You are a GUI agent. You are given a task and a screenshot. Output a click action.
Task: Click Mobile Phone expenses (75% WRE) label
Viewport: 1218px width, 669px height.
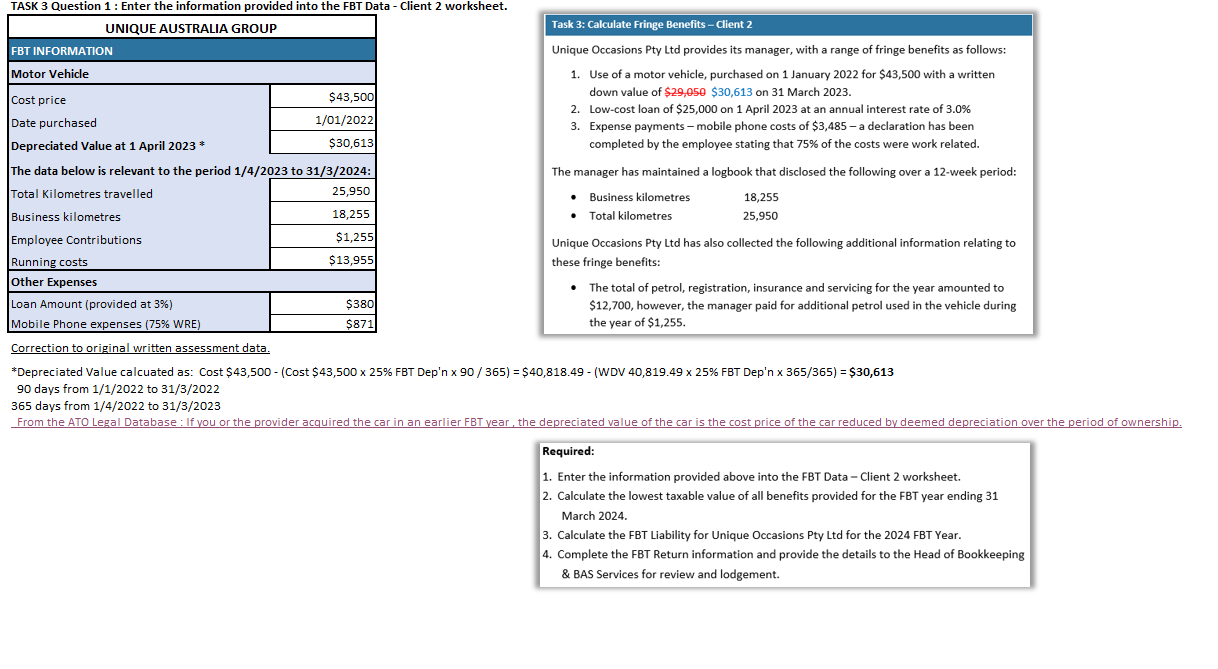(x=139, y=324)
